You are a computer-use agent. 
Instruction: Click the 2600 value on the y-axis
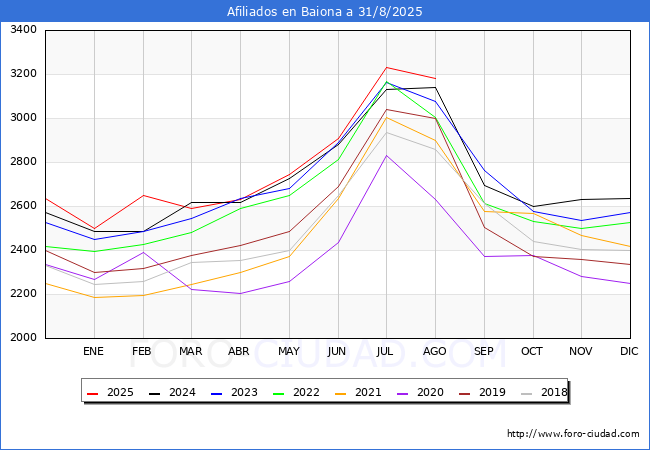[x=24, y=206]
